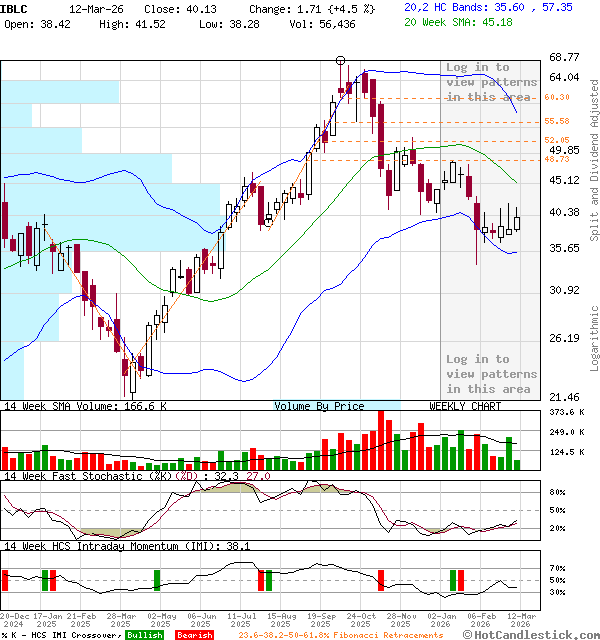The width and height of the screenshot is (600, 640).
Task: Click the Fibonacci Retracements legend text
Action: point(340,635)
